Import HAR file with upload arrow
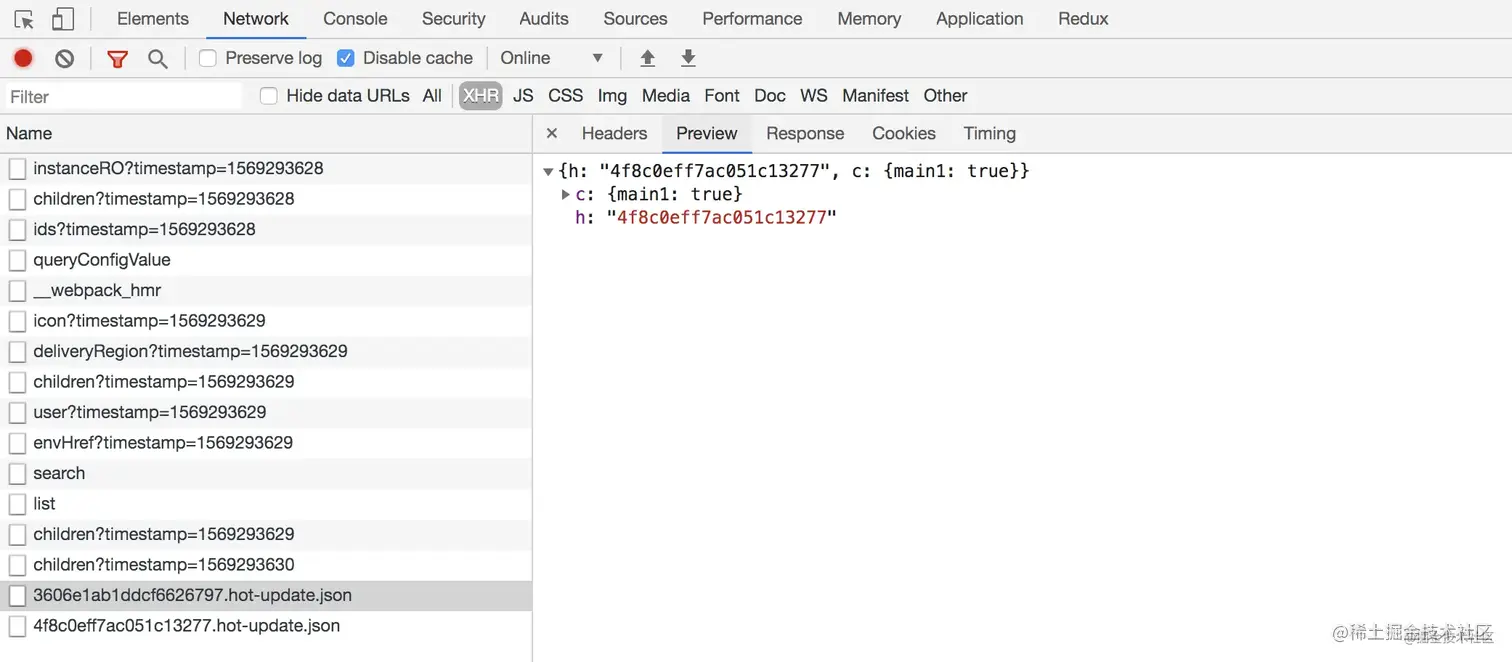 tap(648, 58)
